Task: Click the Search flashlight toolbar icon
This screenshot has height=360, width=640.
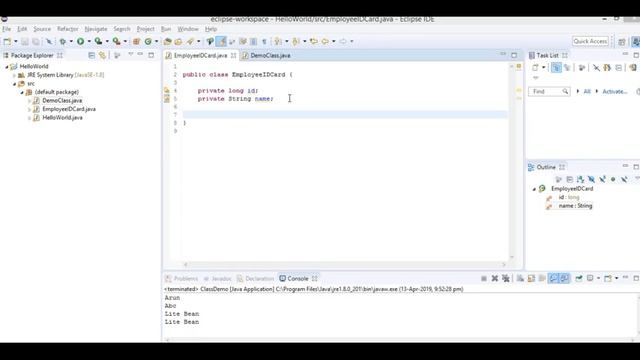Action: [x=190, y=41]
